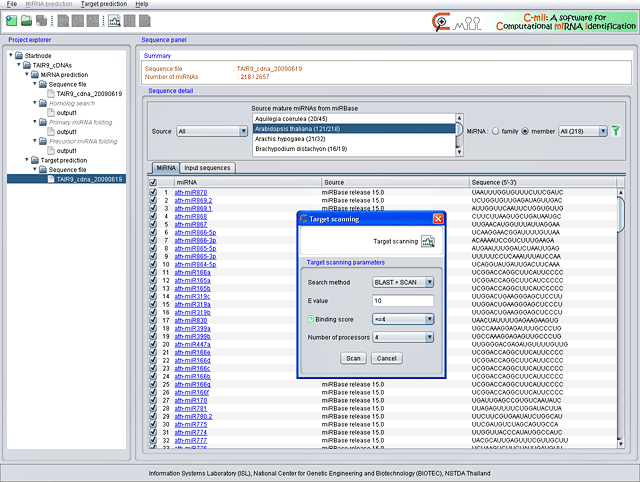Screen dimensions: 640x482
Task: Switch to the MiRNA tab
Action: tap(166, 168)
